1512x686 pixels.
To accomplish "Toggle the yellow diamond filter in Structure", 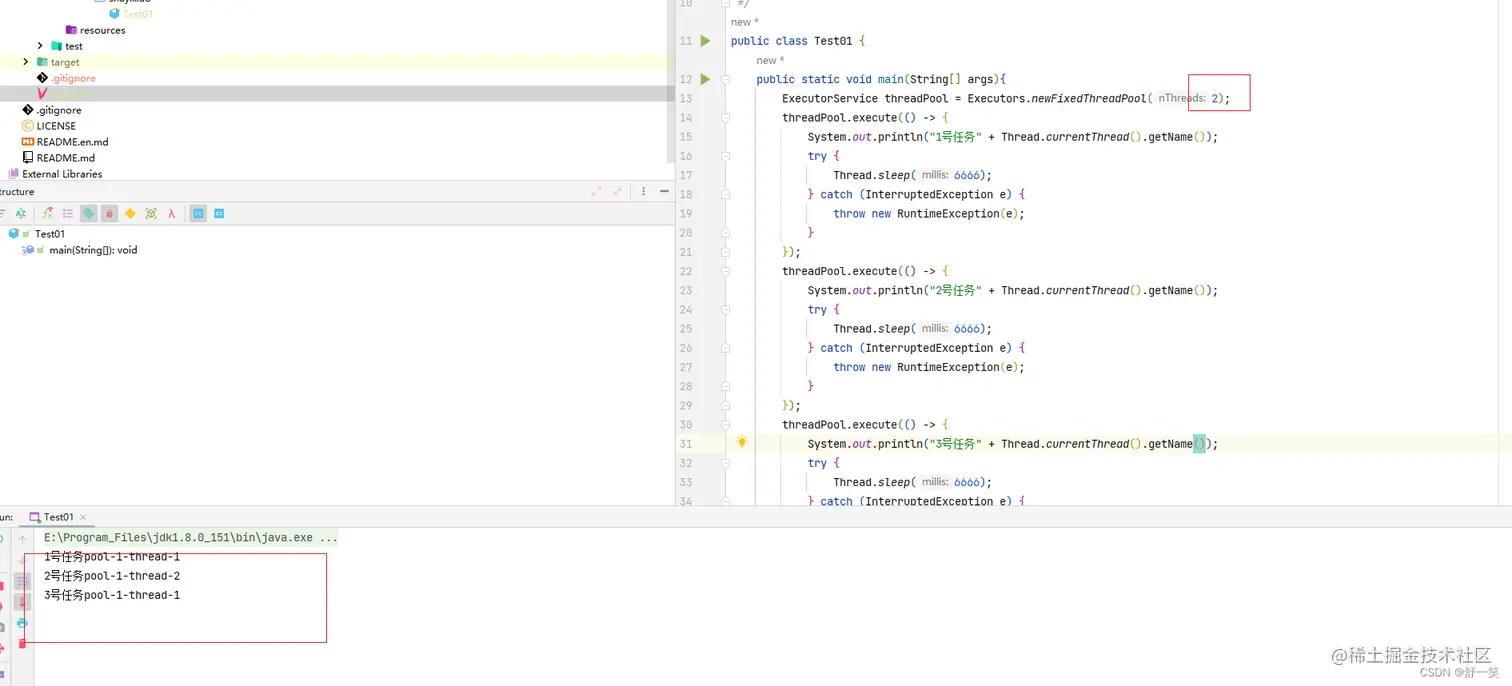I will click(130, 214).
